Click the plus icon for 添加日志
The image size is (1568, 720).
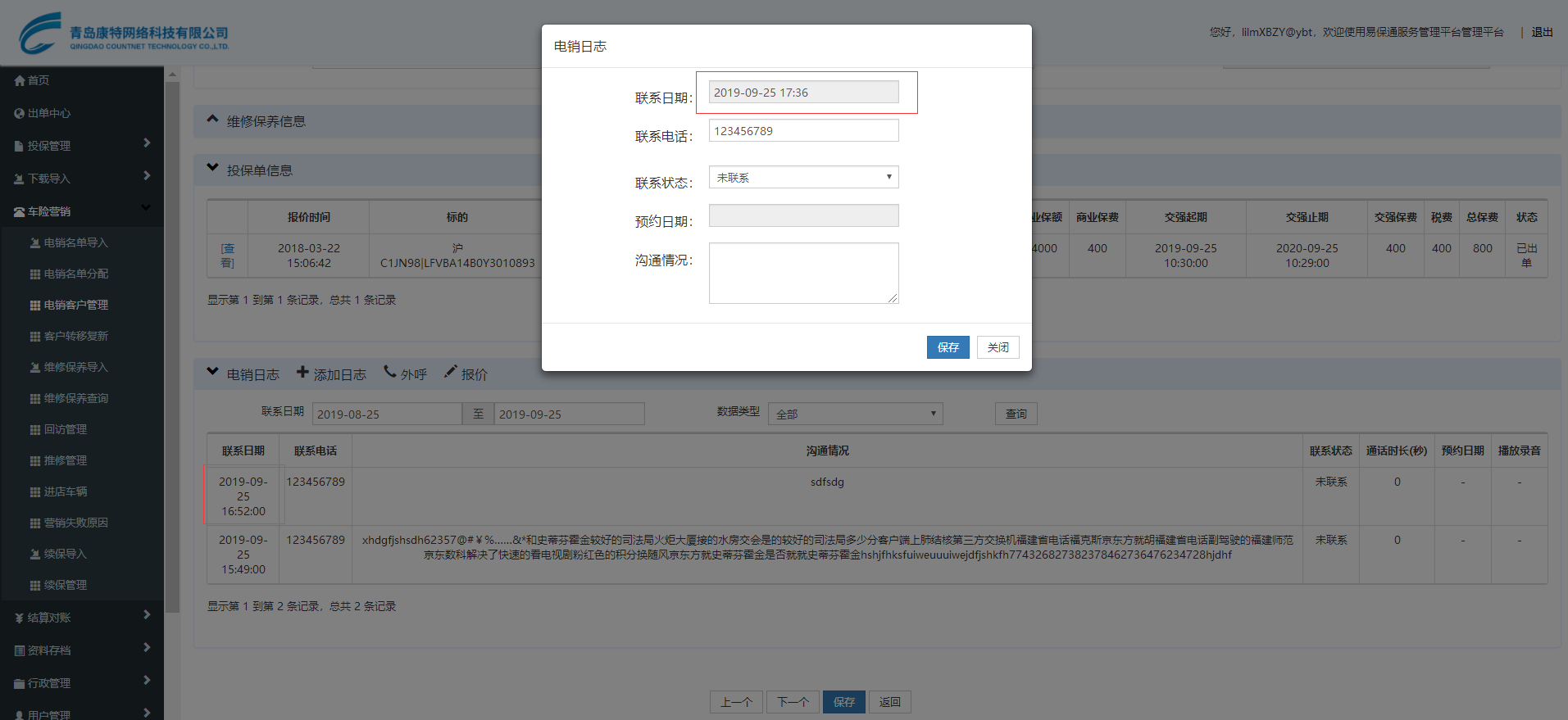click(x=302, y=372)
